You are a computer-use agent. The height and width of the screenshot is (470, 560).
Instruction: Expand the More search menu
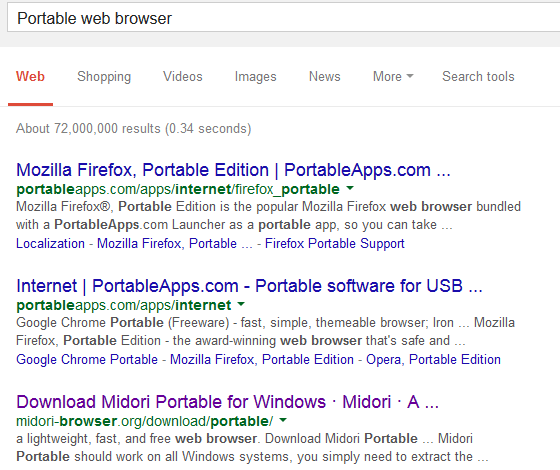click(393, 76)
